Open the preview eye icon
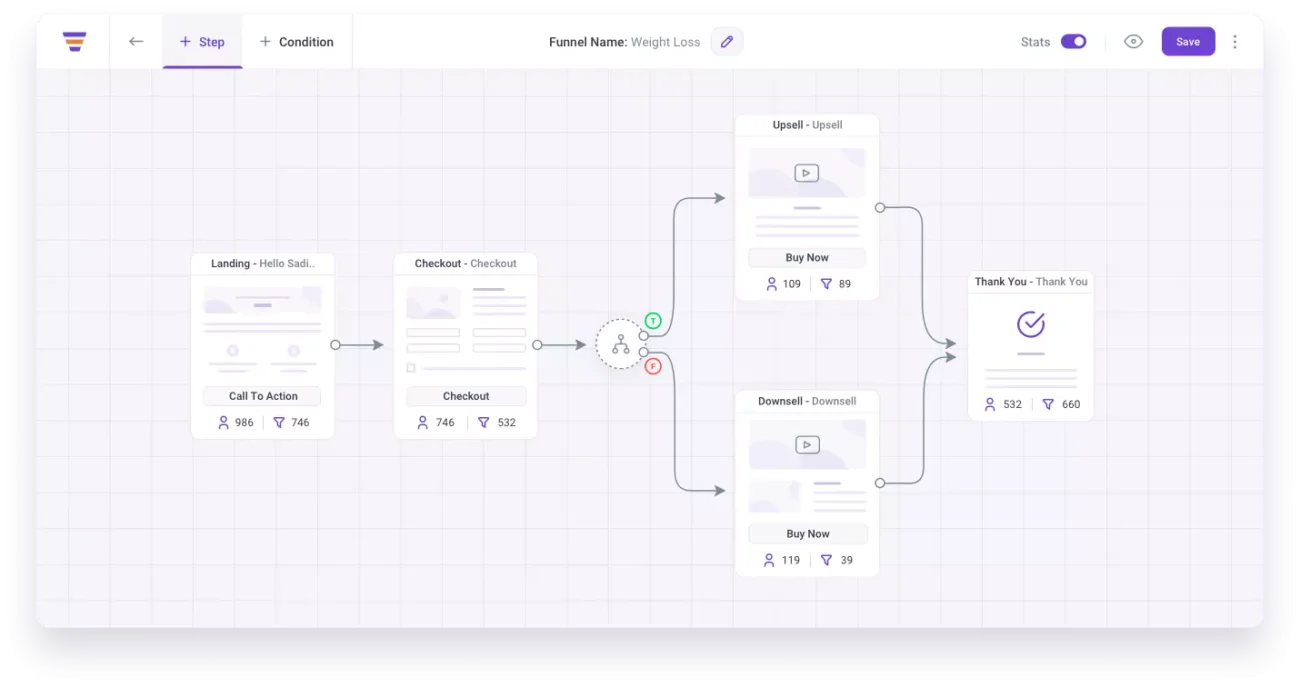Image resolution: width=1300 pixels, height=687 pixels. (1133, 41)
